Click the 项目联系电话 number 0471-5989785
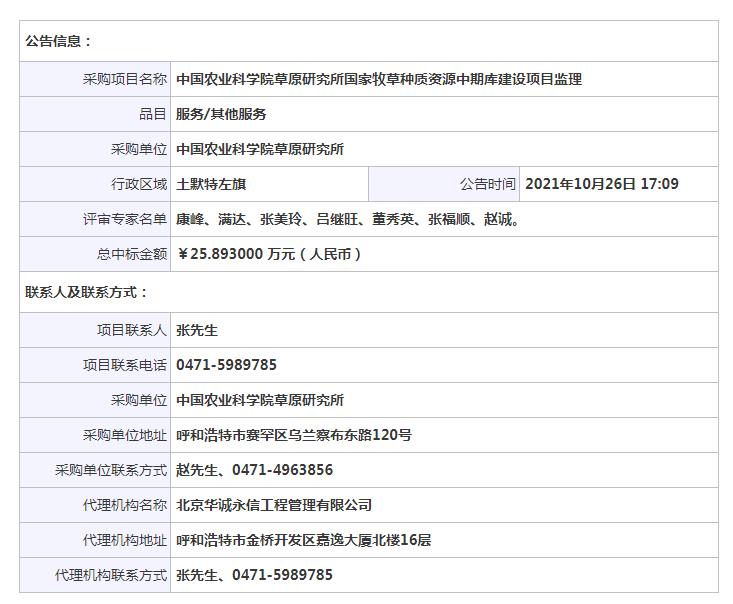Viewport: 733px width, 604px height. pyautogui.click(x=226, y=365)
